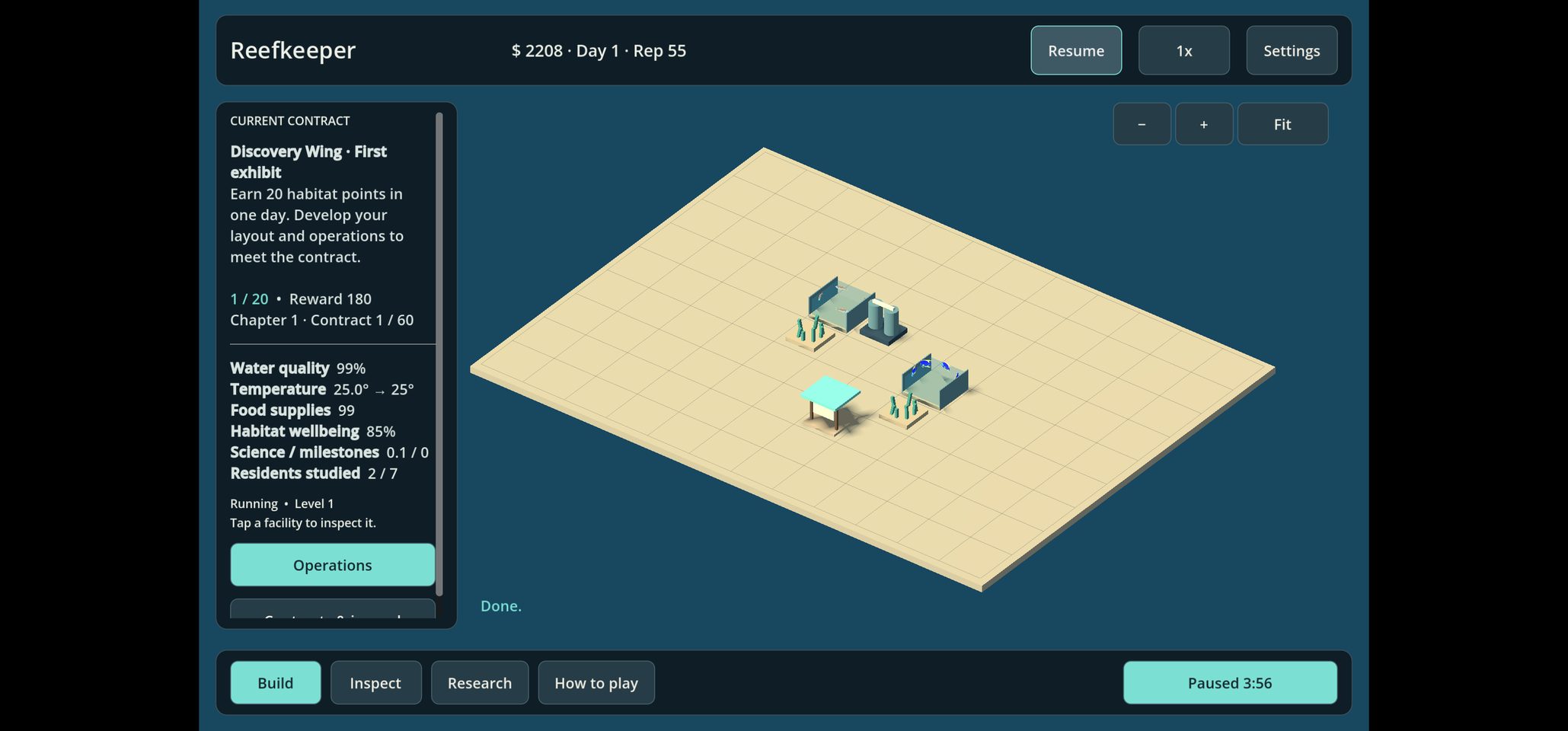Open the Research tab
Viewport: 1568px width, 731px height.
click(x=480, y=683)
